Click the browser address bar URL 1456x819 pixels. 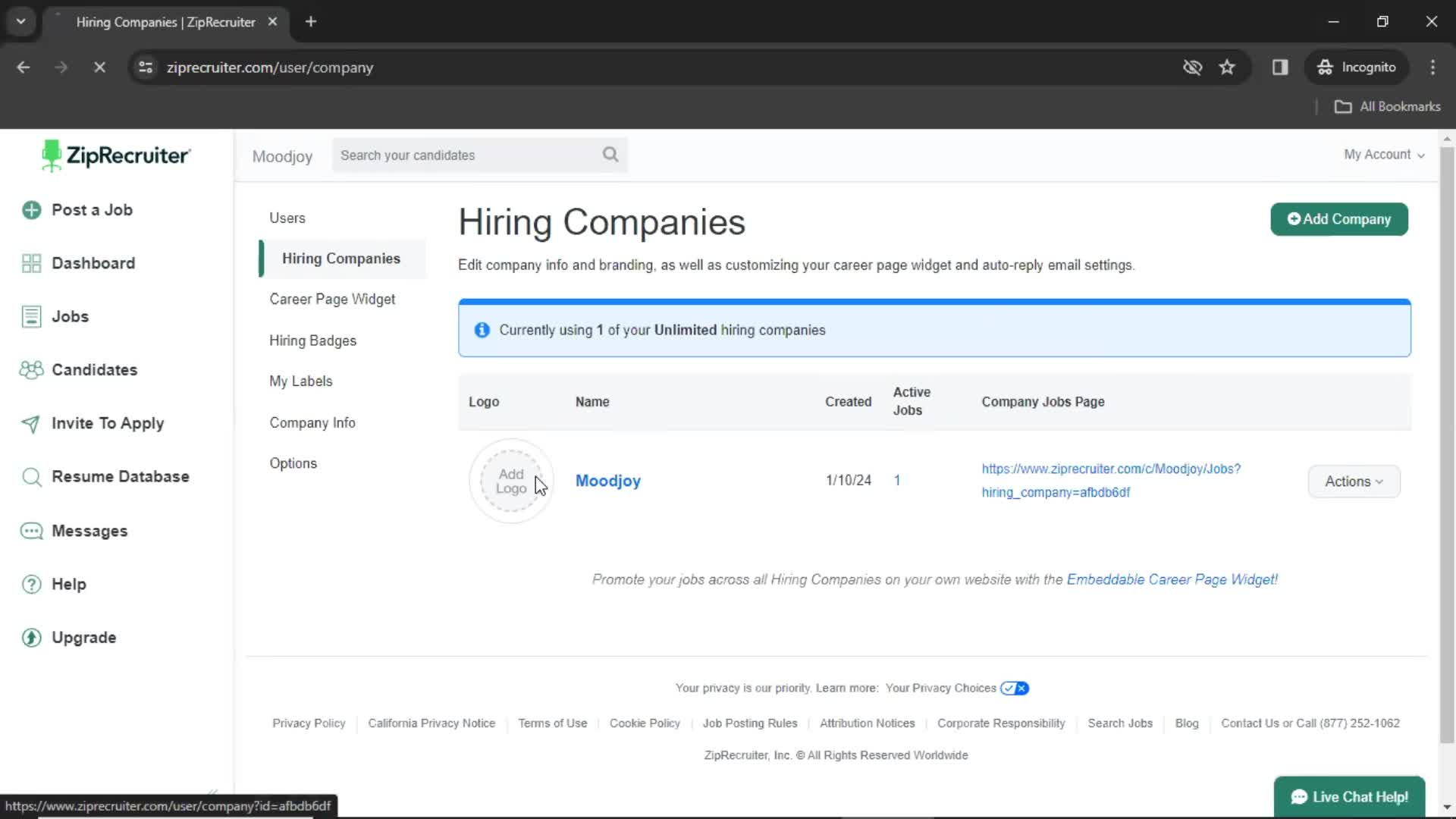[270, 67]
